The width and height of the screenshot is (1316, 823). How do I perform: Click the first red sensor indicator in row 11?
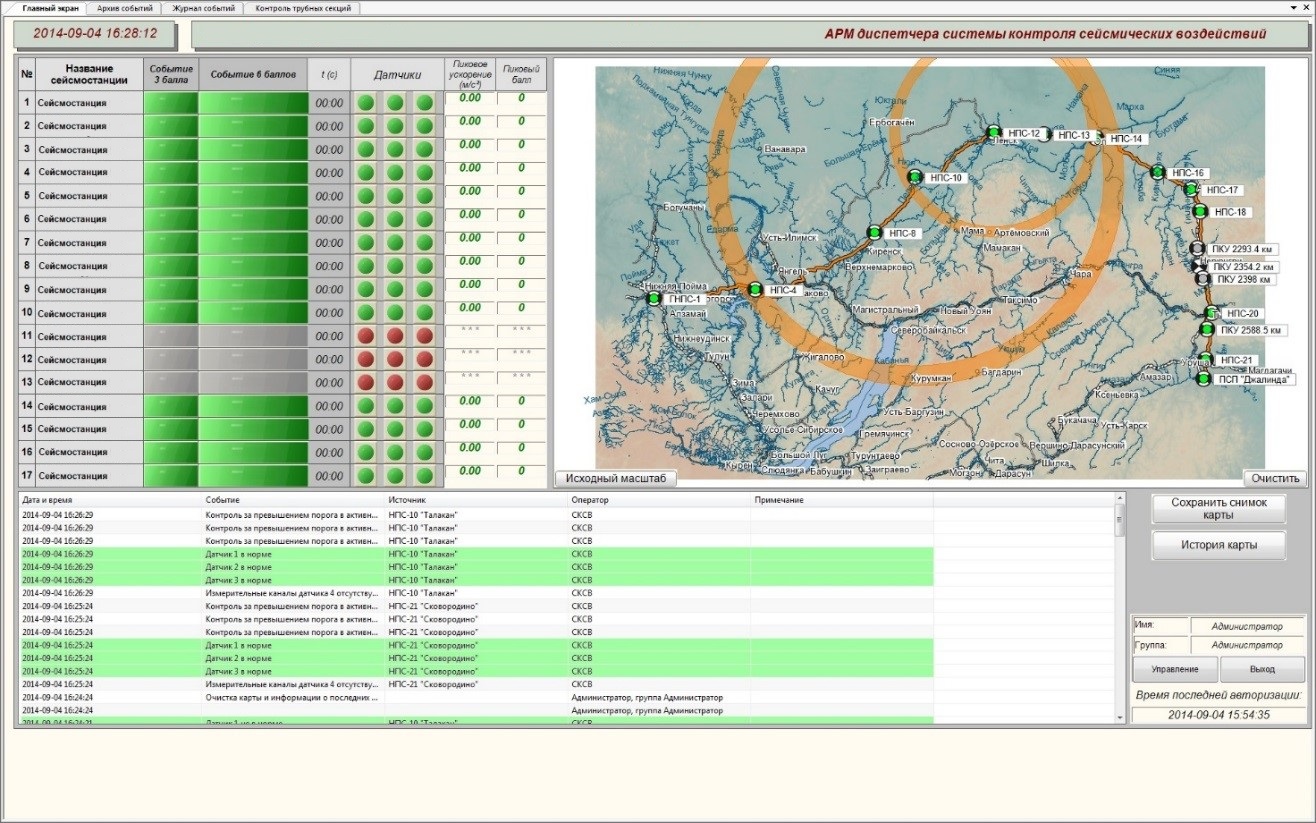coord(366,336)
